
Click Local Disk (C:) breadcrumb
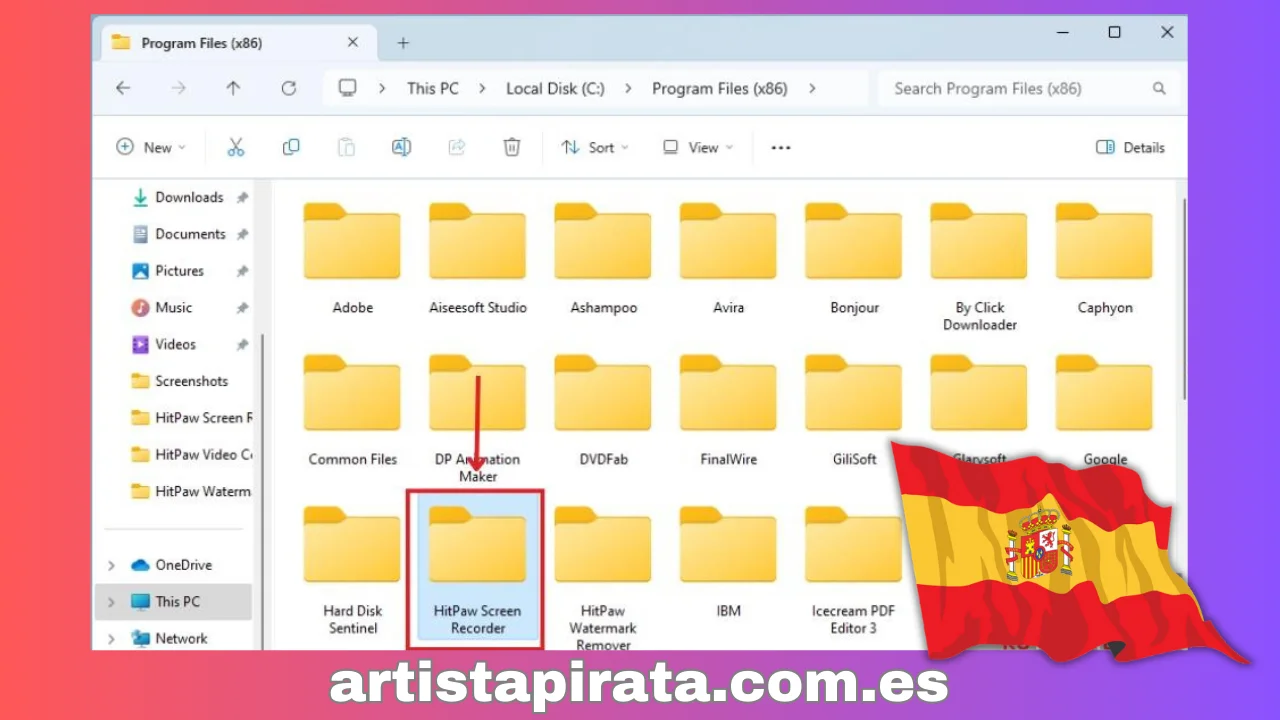coord(555,88)
